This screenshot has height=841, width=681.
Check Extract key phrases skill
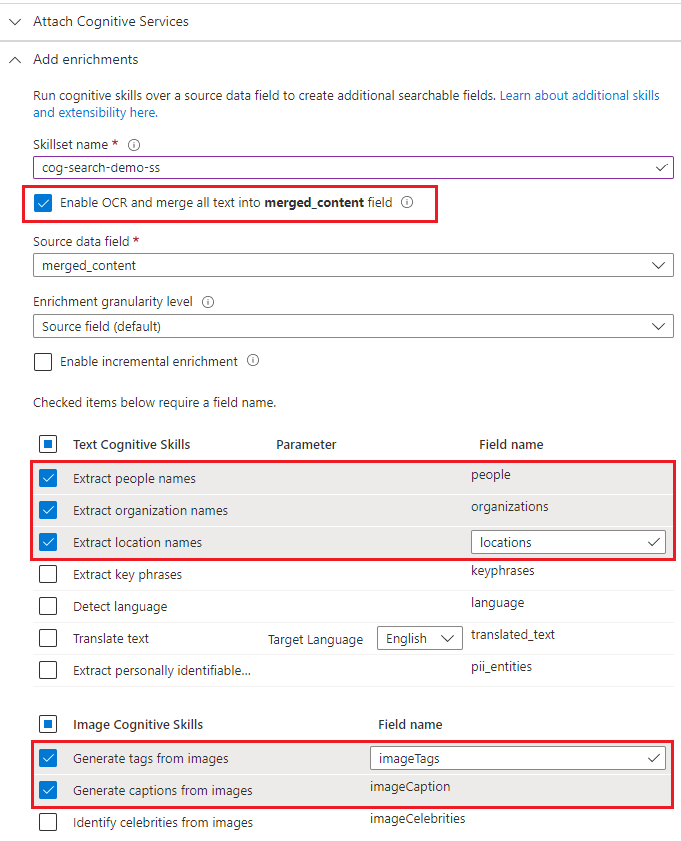48,575
